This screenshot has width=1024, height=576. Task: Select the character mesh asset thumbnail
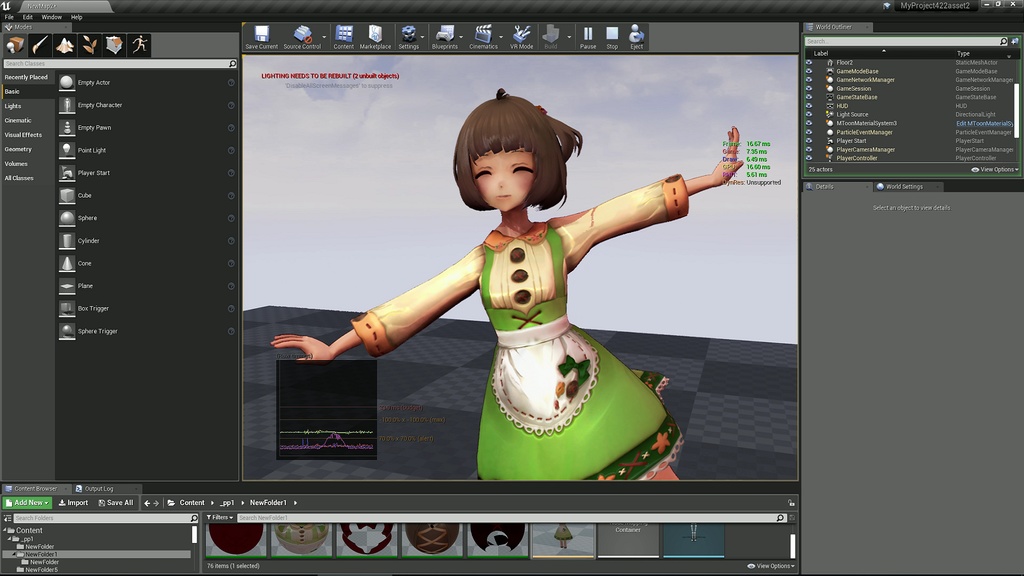tap(563, 541)
